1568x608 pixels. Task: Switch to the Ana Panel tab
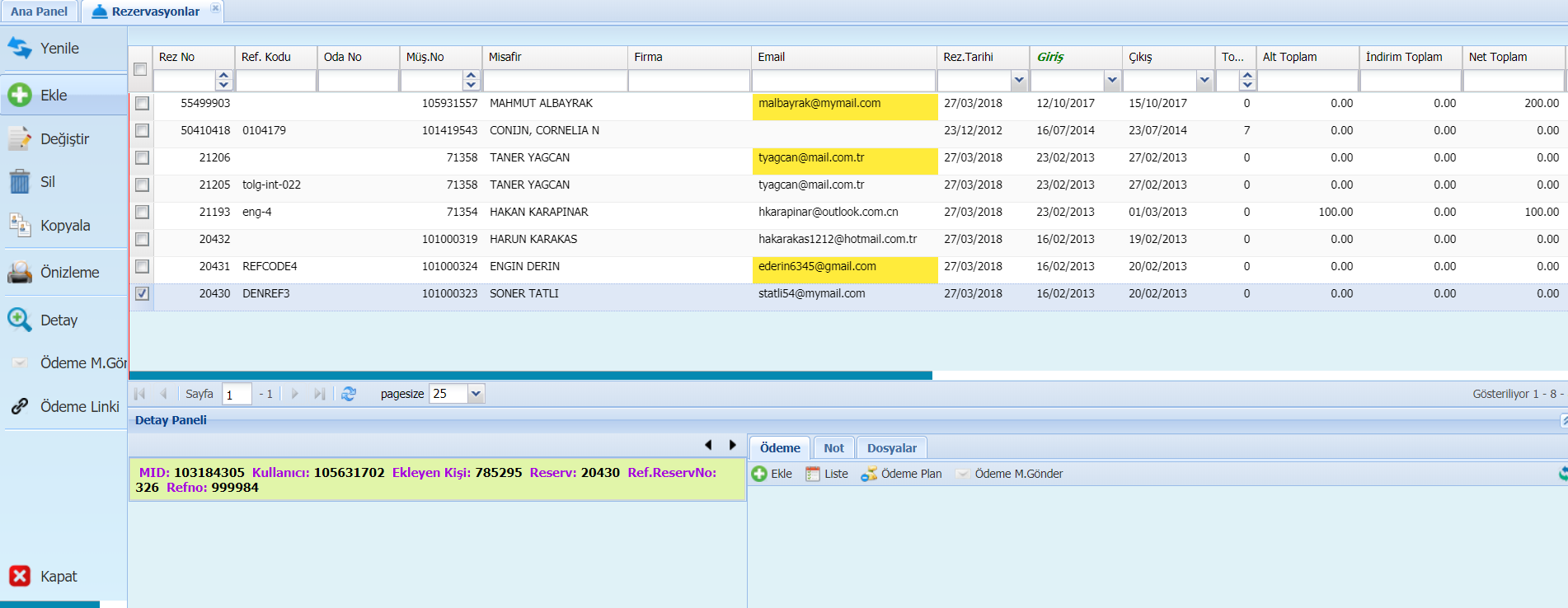[39, 12]
